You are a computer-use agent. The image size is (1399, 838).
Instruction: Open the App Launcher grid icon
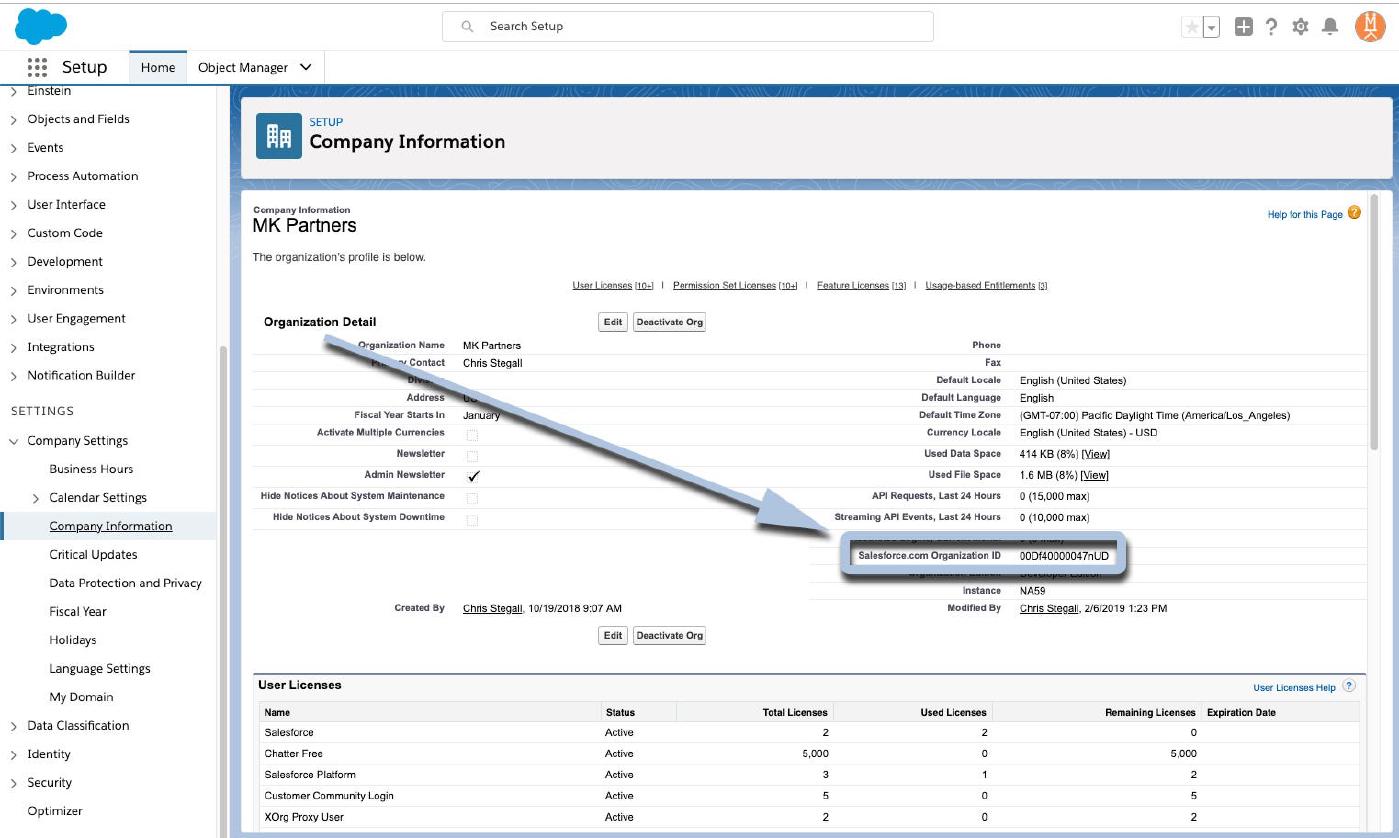(37, 68)
